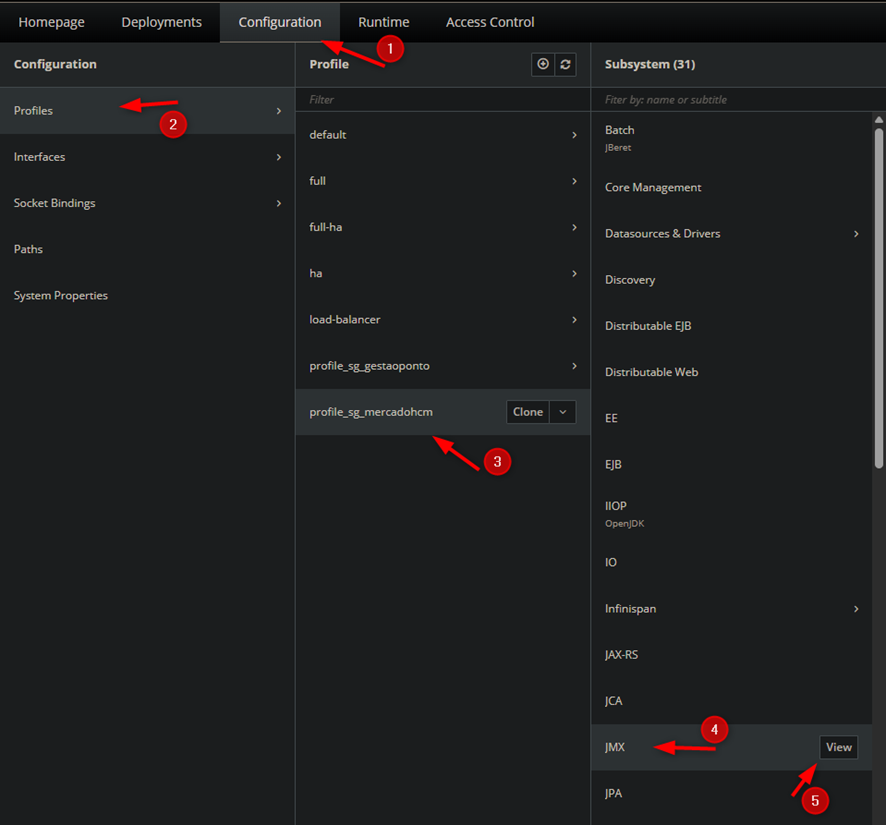Click the Profile filter input field
This screenshot has height=825, width=886.
pos(440,100)
